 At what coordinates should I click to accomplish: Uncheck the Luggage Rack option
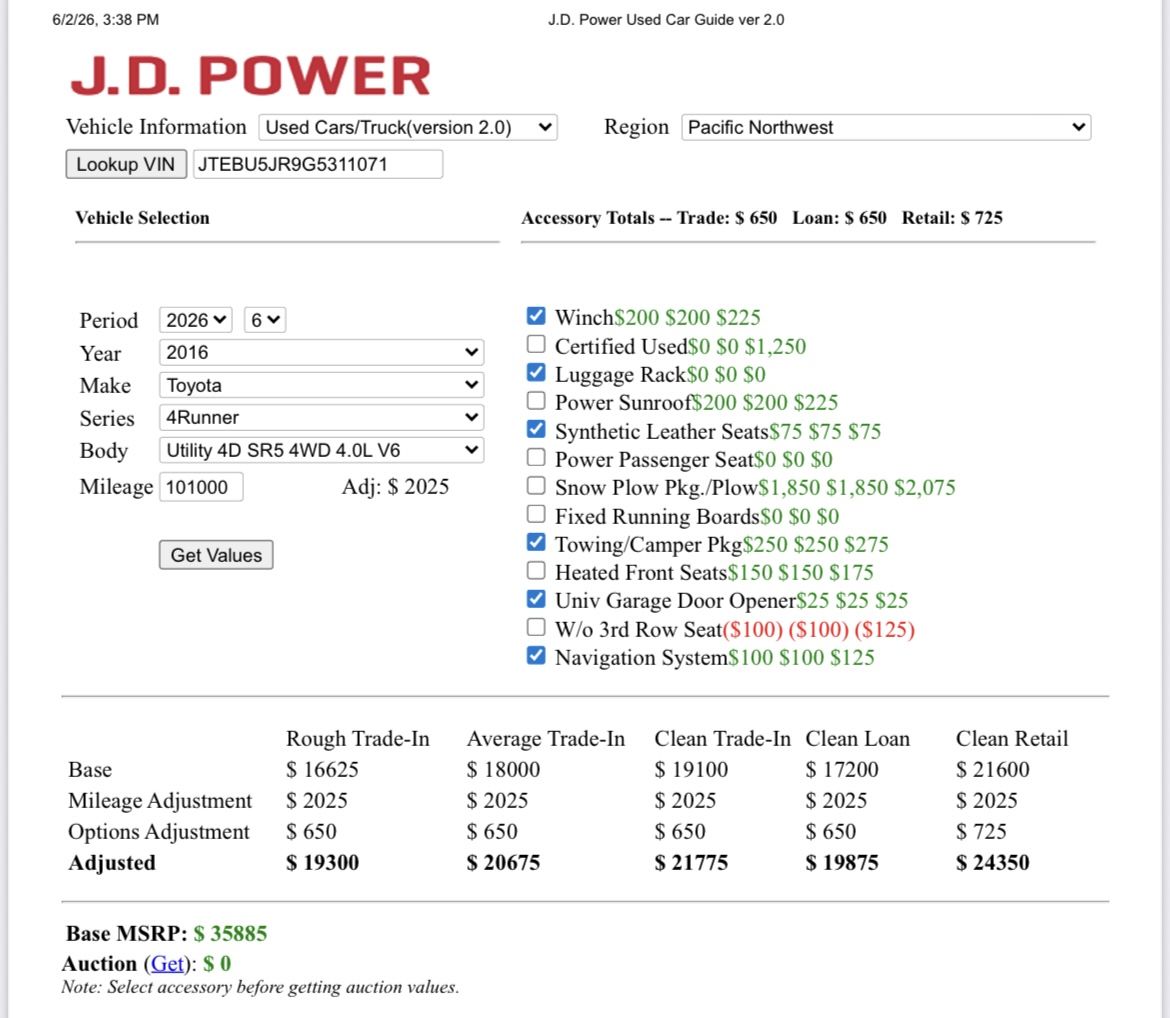tap(536, 372)
